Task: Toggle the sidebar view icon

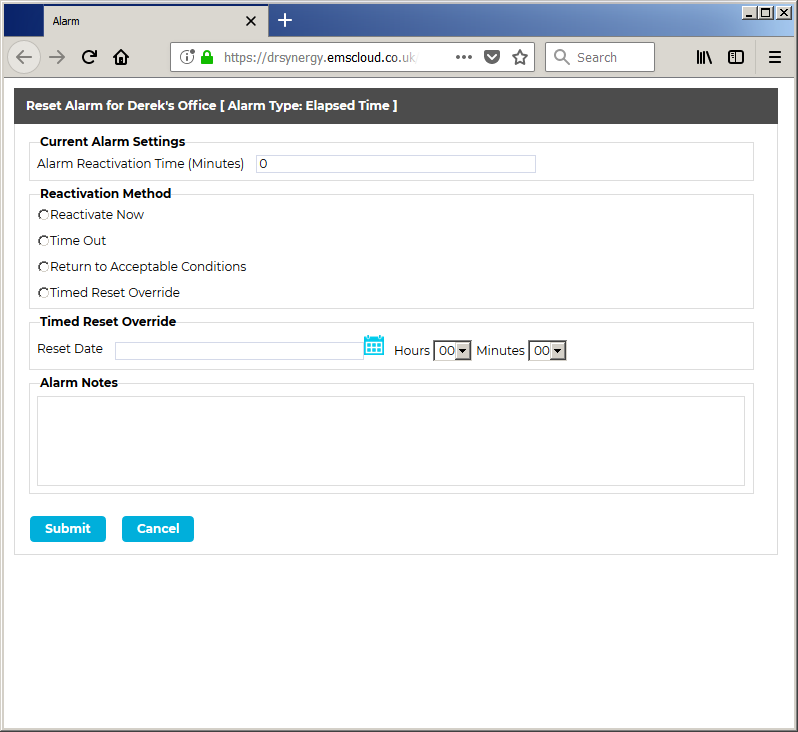Action: (736, 57)
